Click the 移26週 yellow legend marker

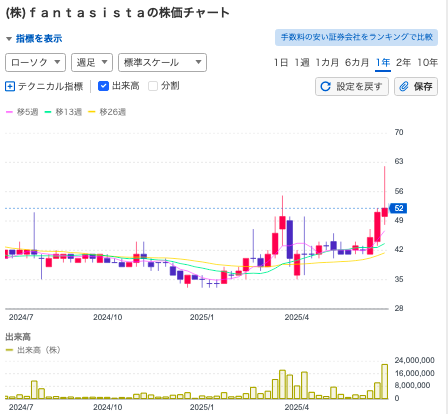(x=92, y=112)
